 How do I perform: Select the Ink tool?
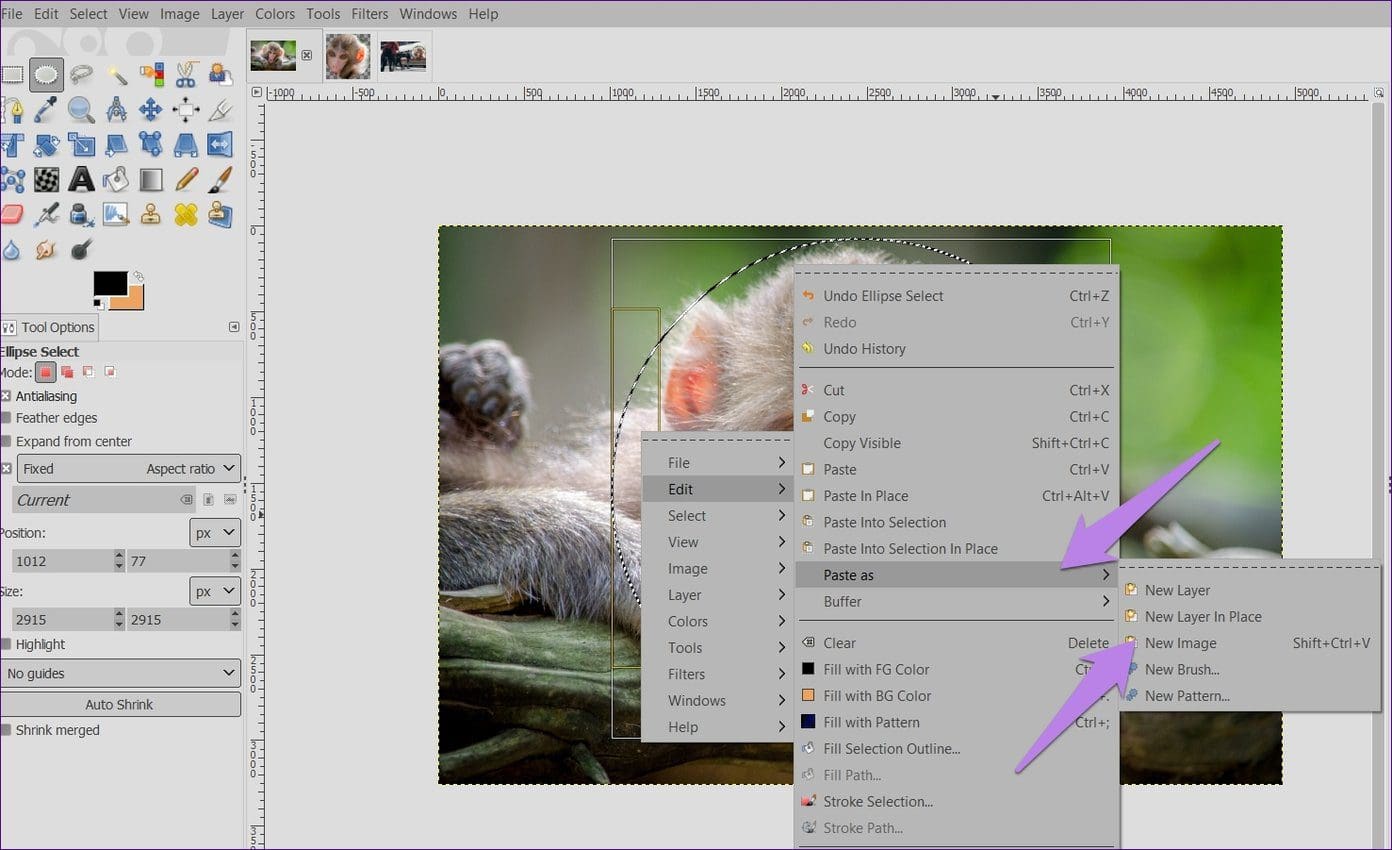(x=81, y=214)
